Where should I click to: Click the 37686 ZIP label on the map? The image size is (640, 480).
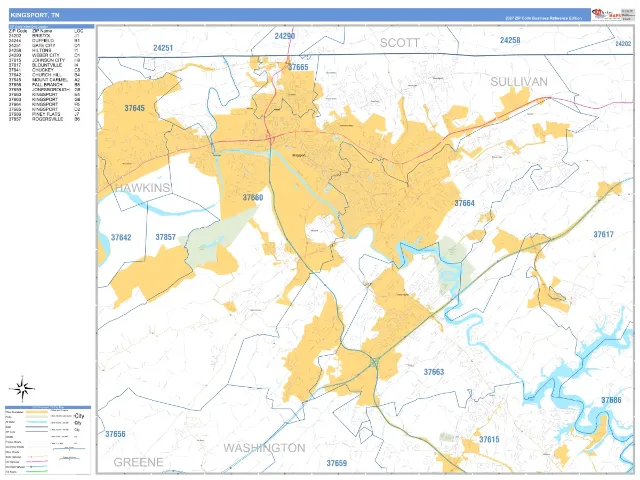(611, 400)
